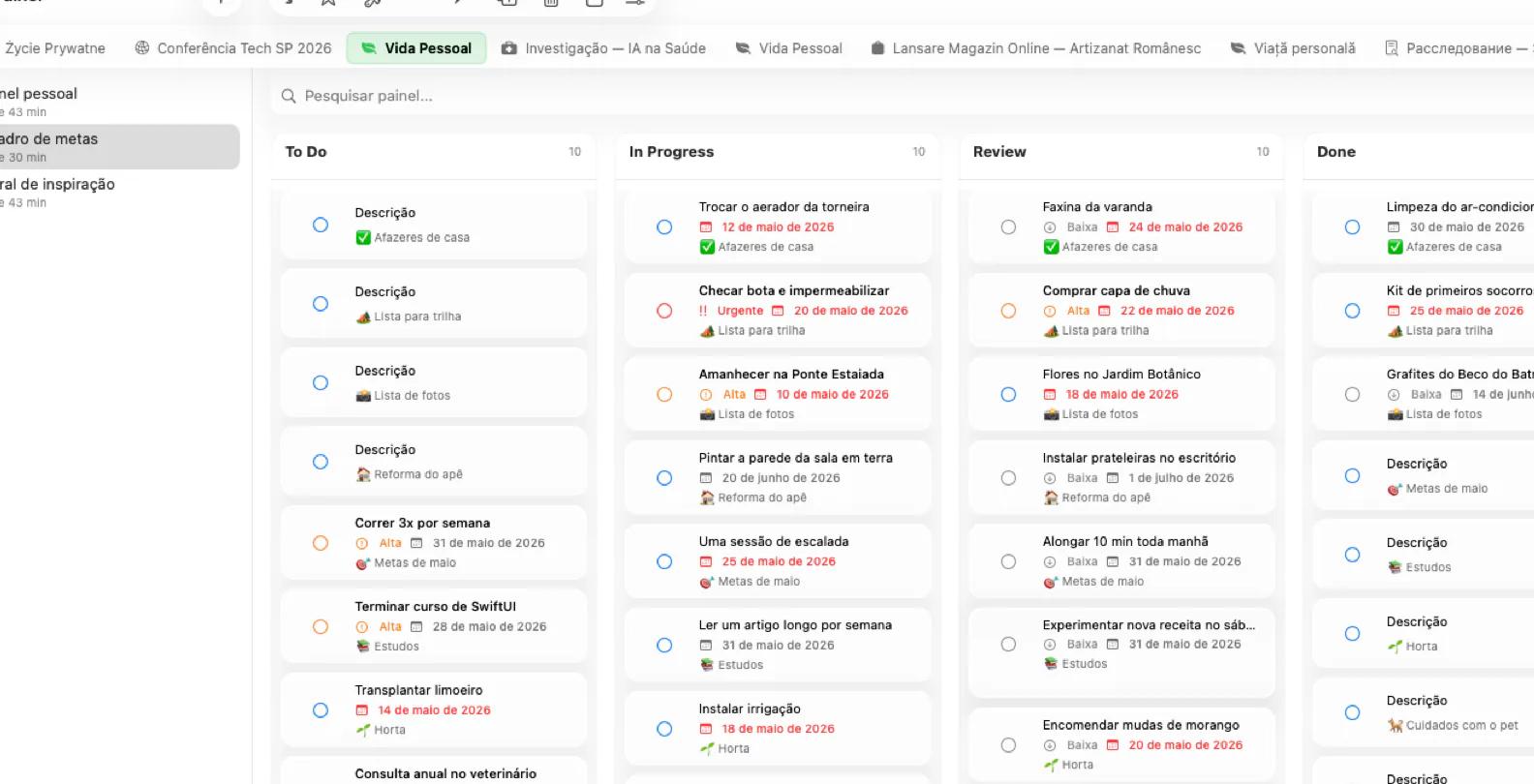This screenshot has height=784, width=1534.
Task: Click calendar icon on Flores no Jardim Botânico card
Action: coord(1050,395)
